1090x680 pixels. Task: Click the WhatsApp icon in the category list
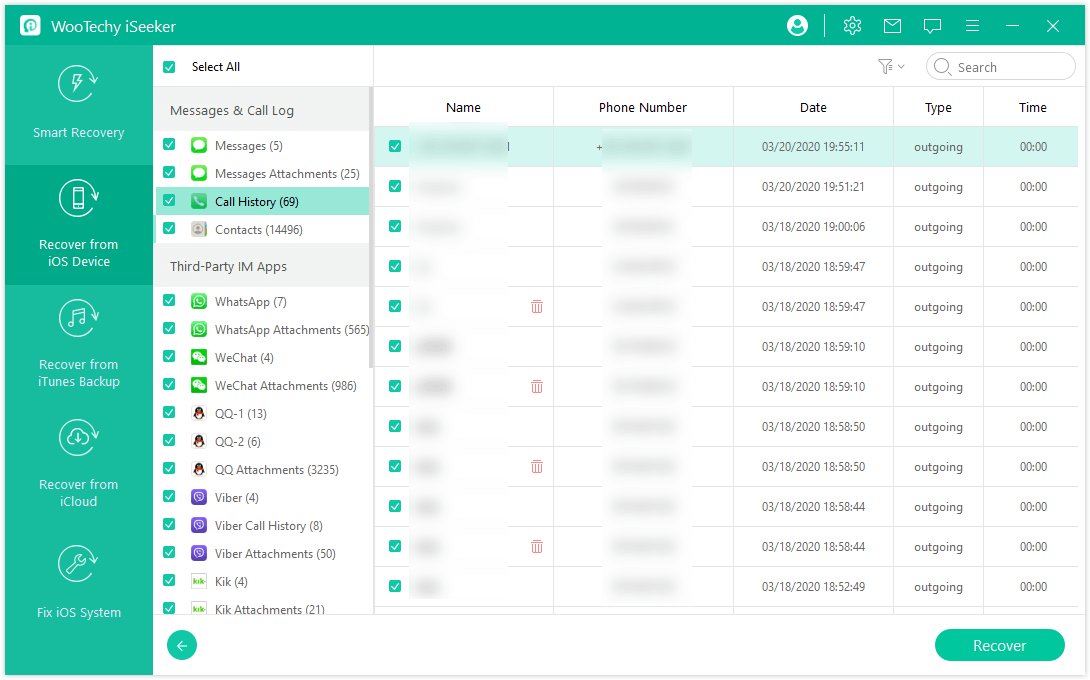tap(199, 302)
